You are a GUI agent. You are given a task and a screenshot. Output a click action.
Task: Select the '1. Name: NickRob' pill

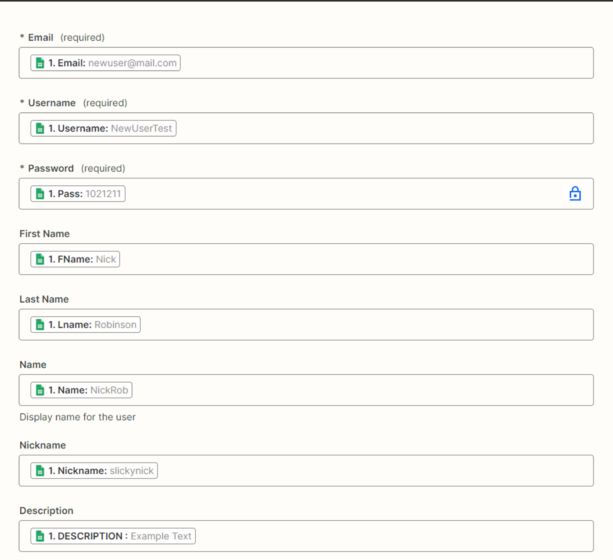81,390
